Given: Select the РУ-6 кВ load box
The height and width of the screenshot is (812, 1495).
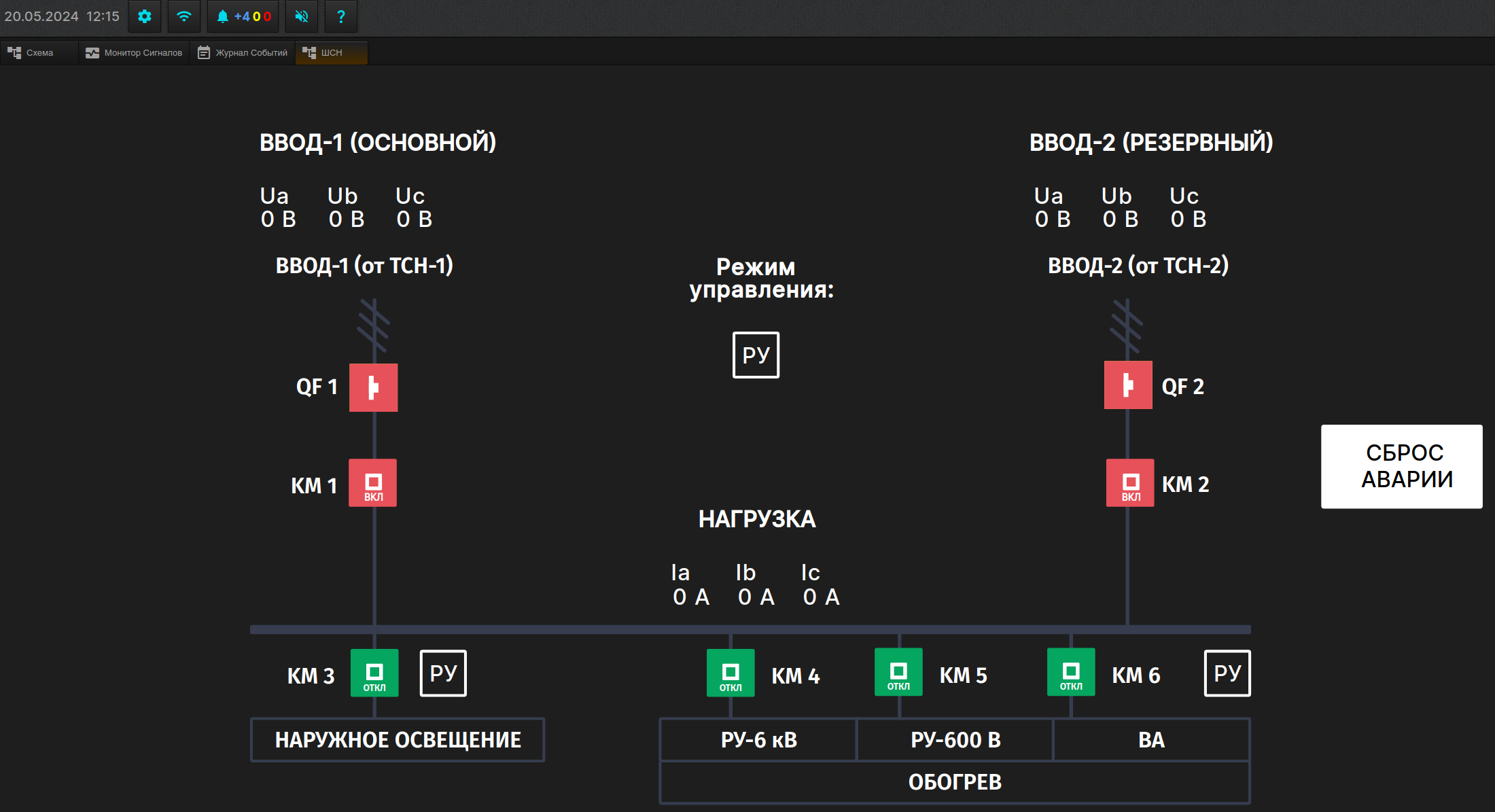Looking at the screenshot, I should [x=758, y=740].
